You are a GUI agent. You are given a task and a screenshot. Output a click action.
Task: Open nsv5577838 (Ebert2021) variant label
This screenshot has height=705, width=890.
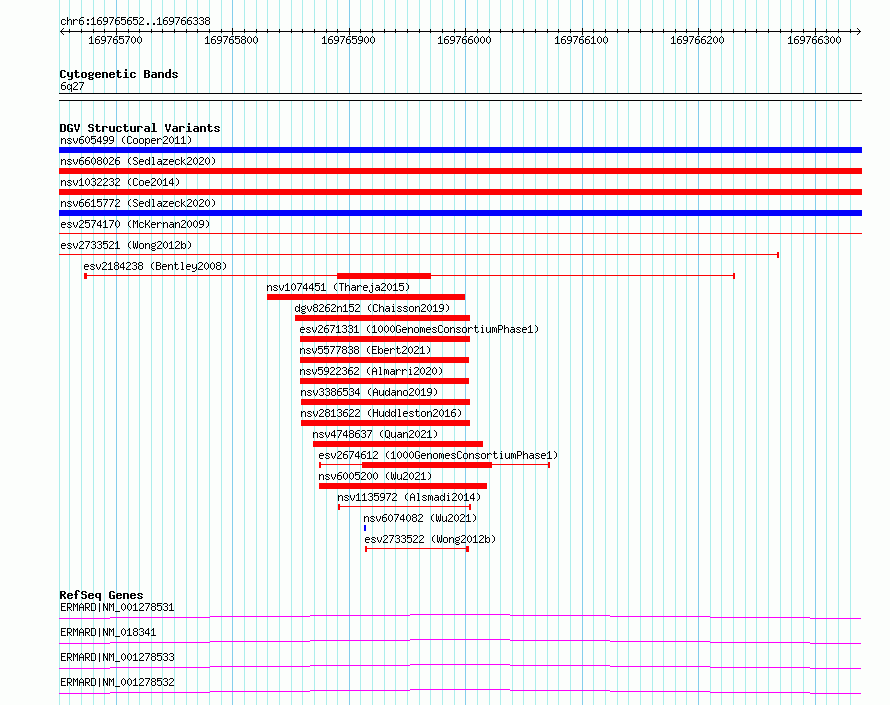pyautogui.click(x=366, y=350)
